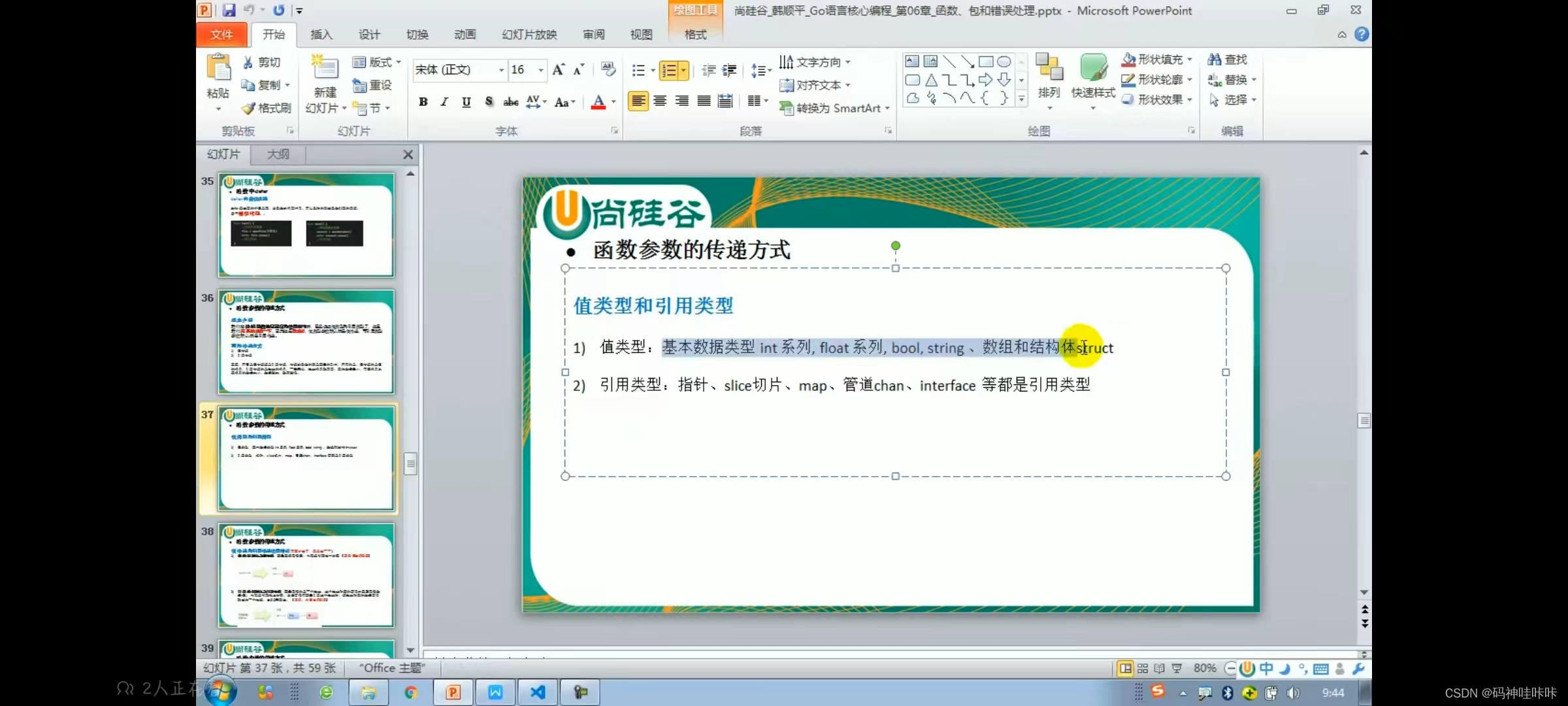The image size is (1568, 706).
Task: Click the Format Painter (格式刷) icon
Action: (x=248, y=108)
